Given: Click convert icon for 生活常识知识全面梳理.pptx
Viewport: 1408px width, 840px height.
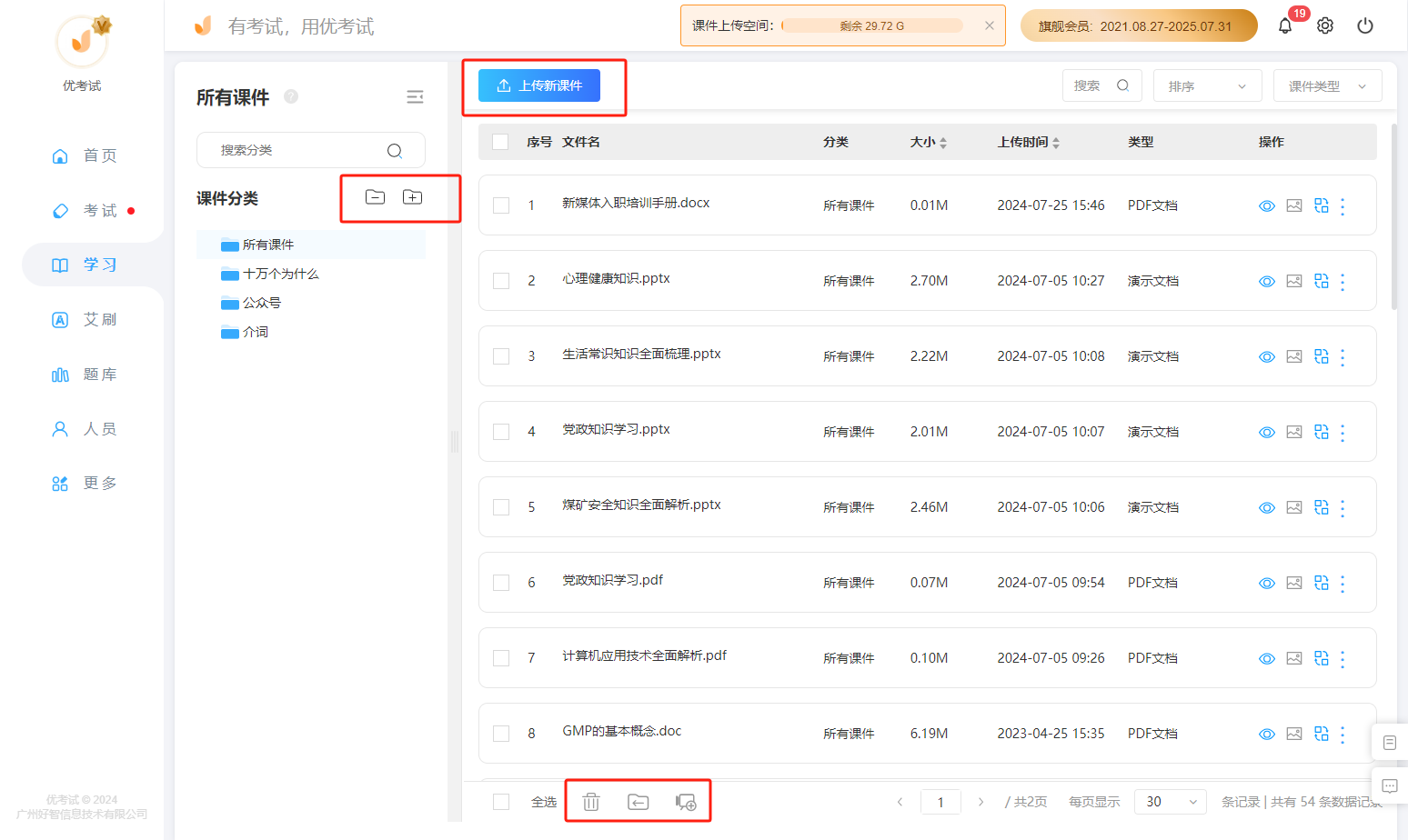Looking at the screenshot, I should tap(1322, 356).
